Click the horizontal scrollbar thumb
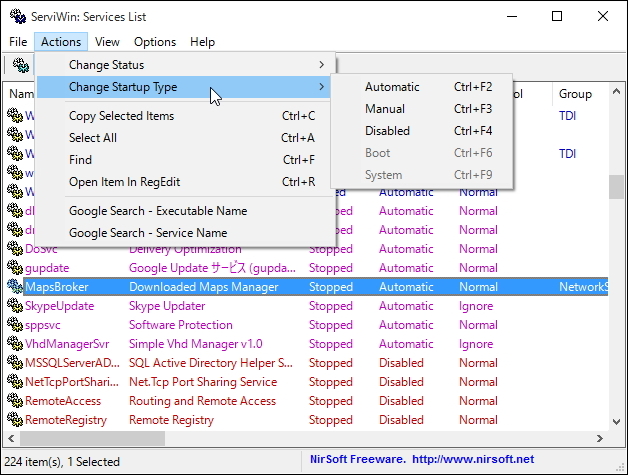 (92, 439)
